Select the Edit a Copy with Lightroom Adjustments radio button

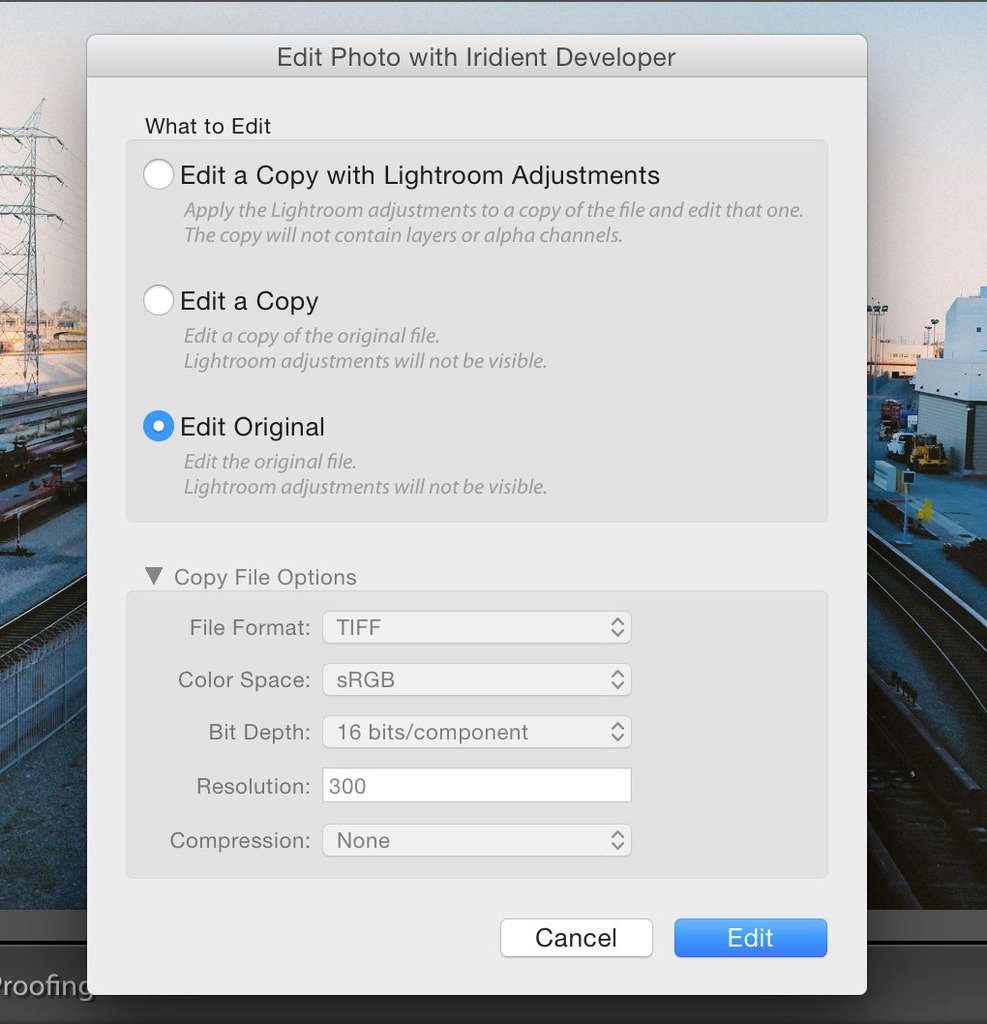[x=159, y=175]
